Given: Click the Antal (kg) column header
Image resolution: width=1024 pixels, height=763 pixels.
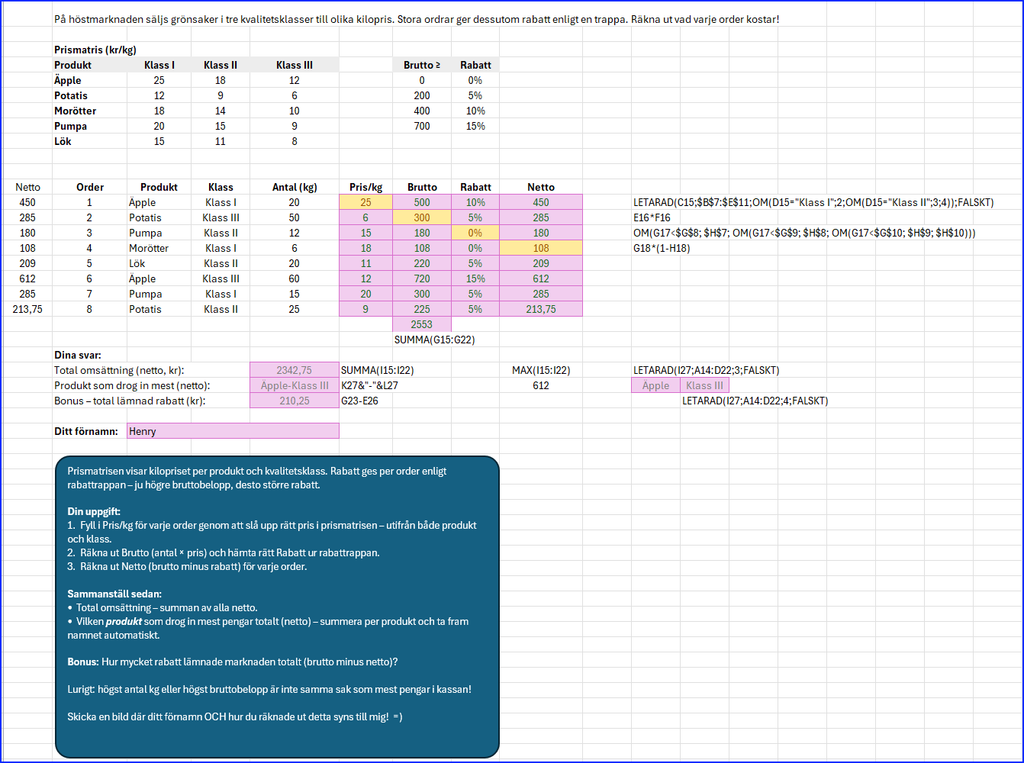Looking at the screenshot, I should coord(295,187).
